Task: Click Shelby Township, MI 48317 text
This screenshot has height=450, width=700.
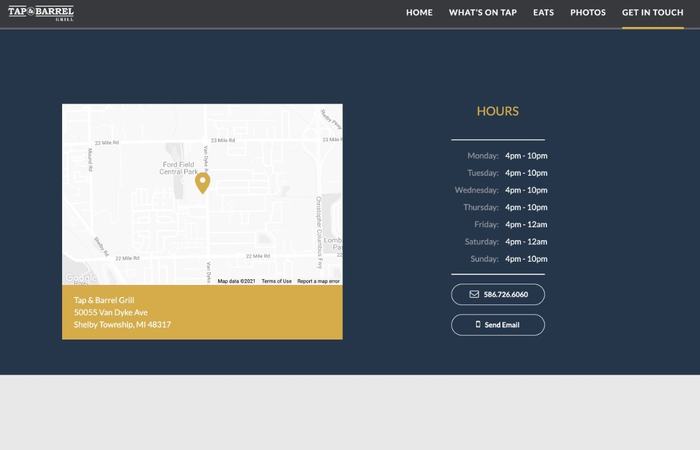Action: pyautogui.click(x=122, y=325)
